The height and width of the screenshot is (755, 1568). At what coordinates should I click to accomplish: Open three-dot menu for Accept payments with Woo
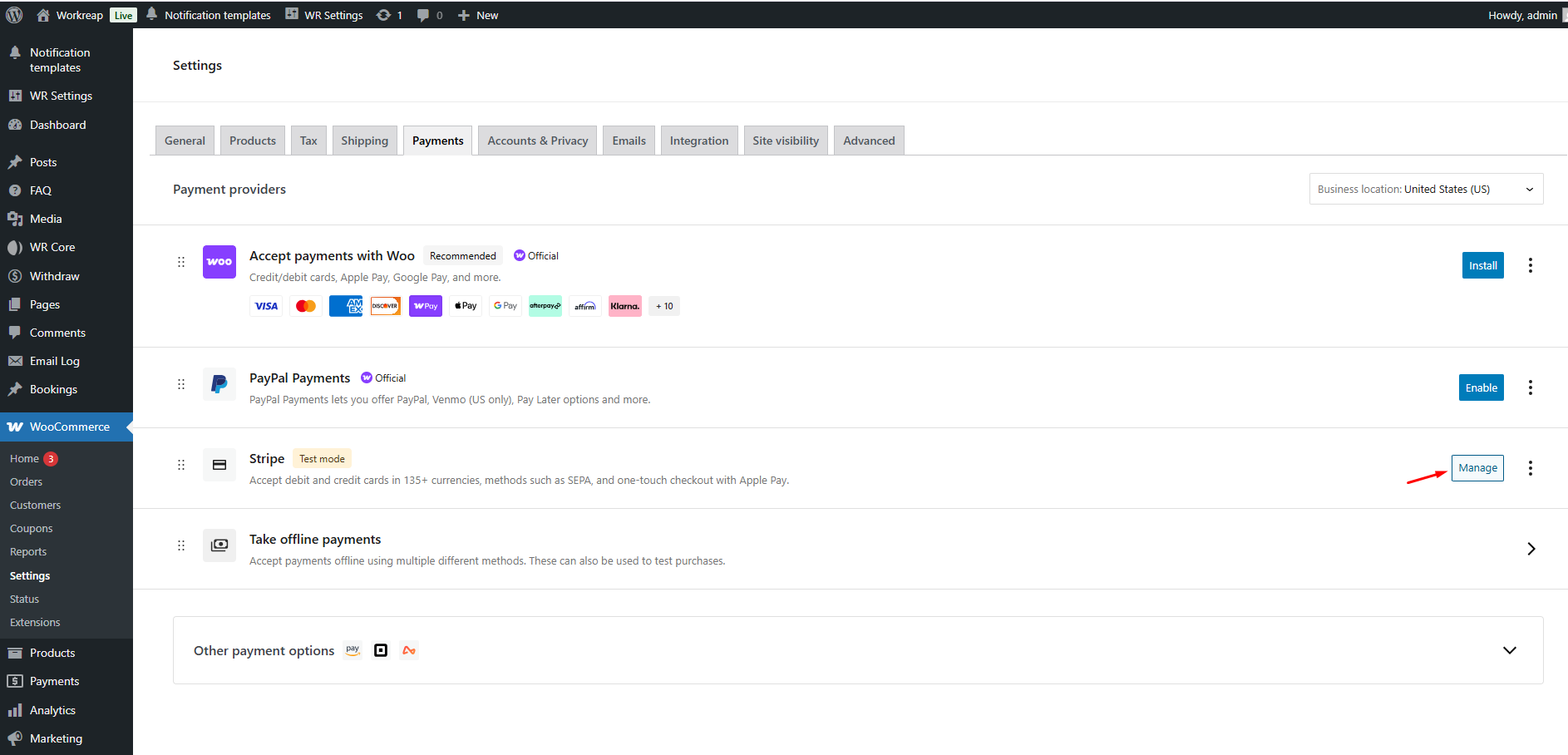[x=1530, y=265]
